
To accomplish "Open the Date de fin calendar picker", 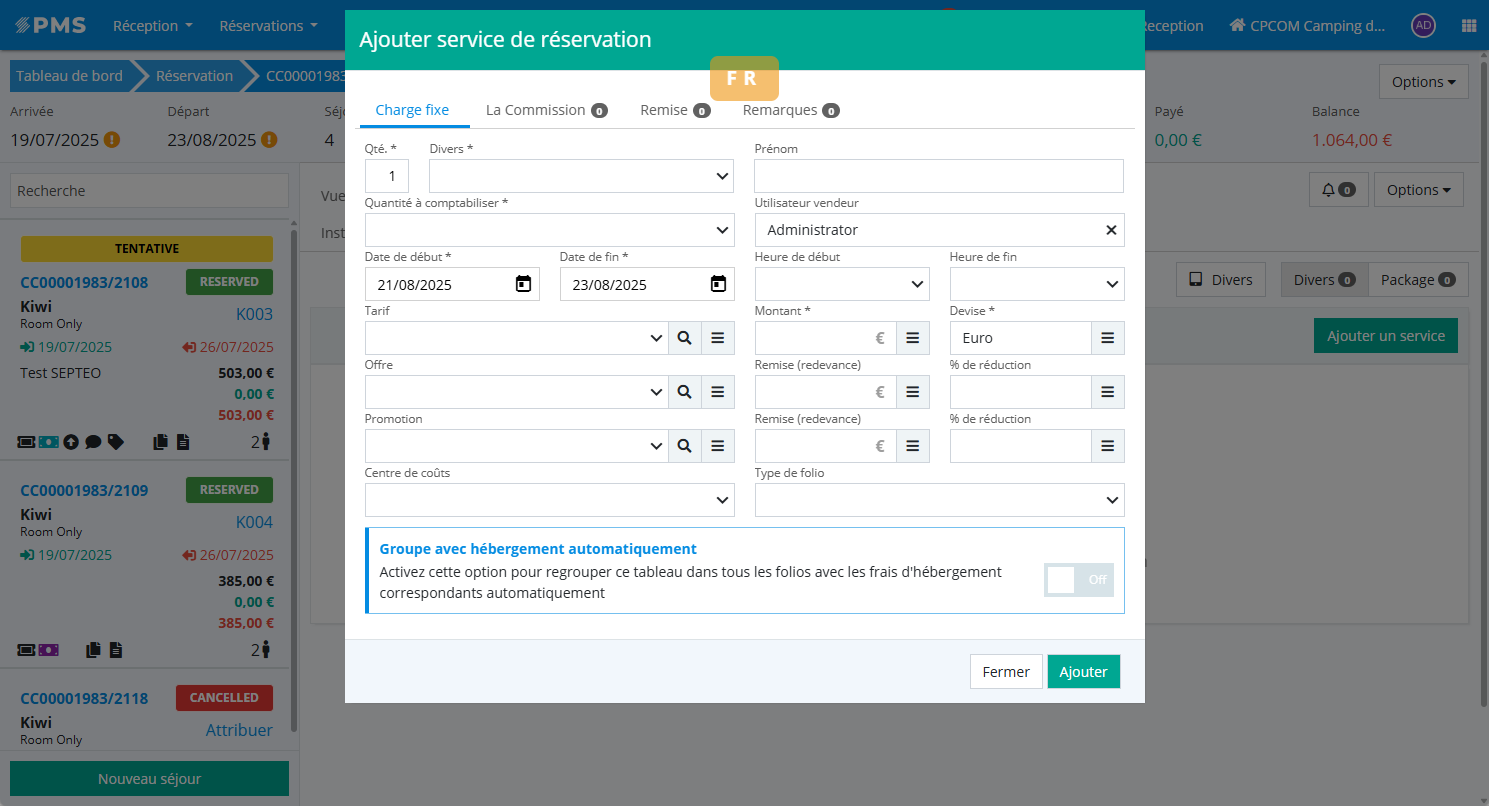I will (718, 284).
